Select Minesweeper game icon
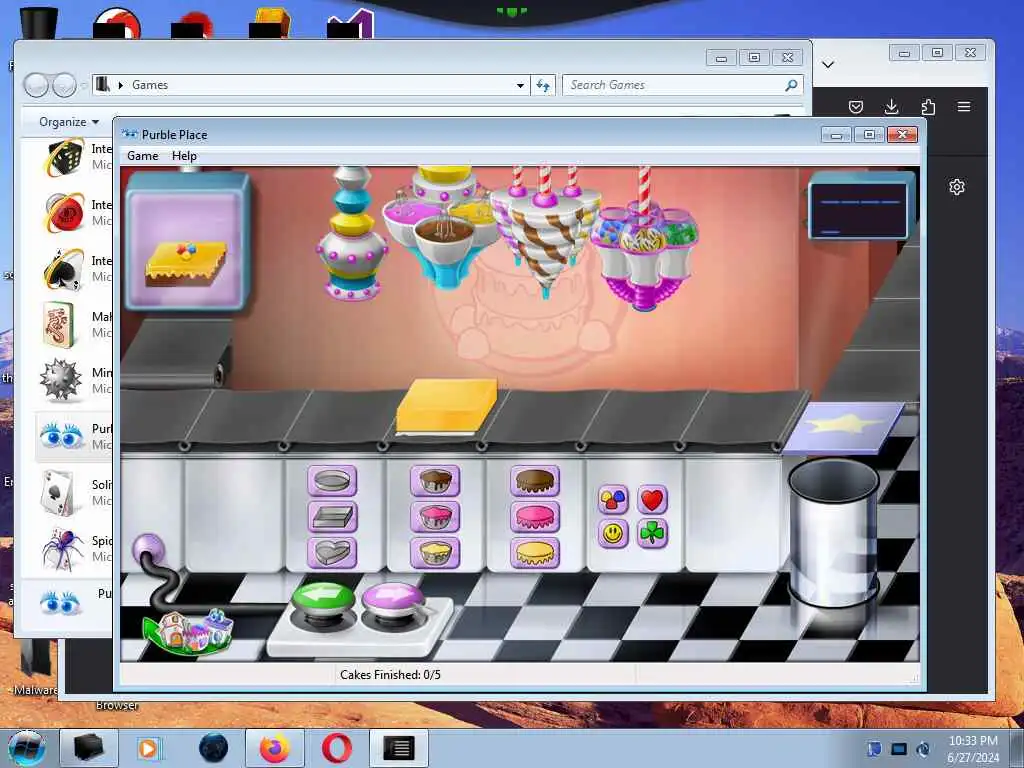Image resolution: width=1024 pixels, height=768 pixels. click(61, 381)
